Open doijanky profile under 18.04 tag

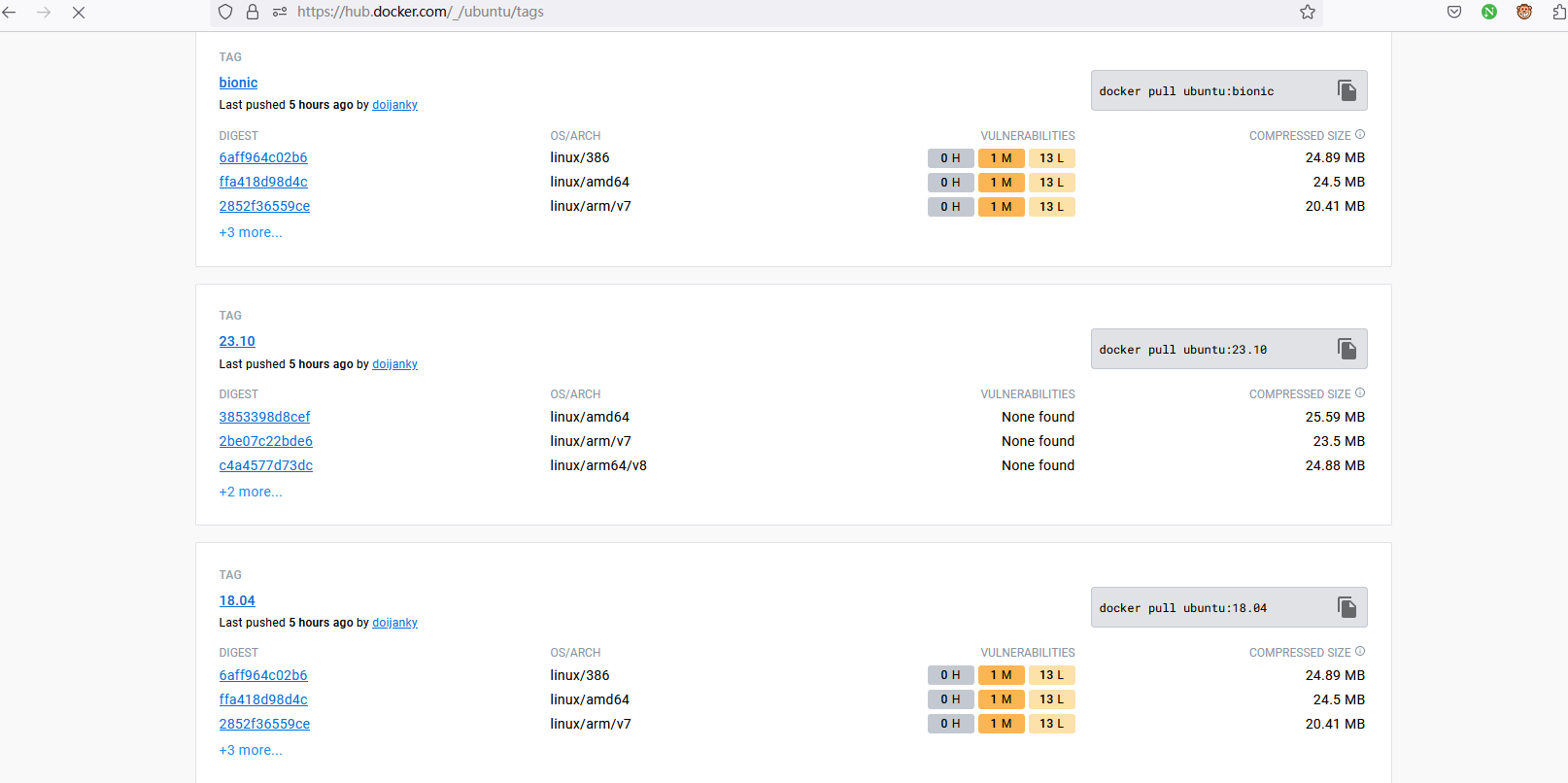[394, 623]
